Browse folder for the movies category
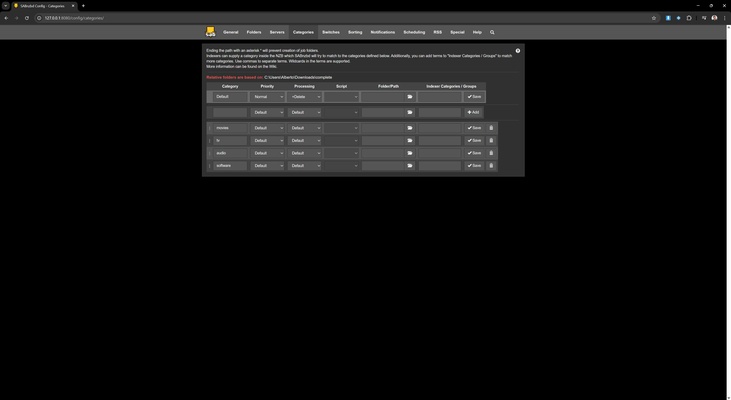731x400 pixels. point(410,128)
